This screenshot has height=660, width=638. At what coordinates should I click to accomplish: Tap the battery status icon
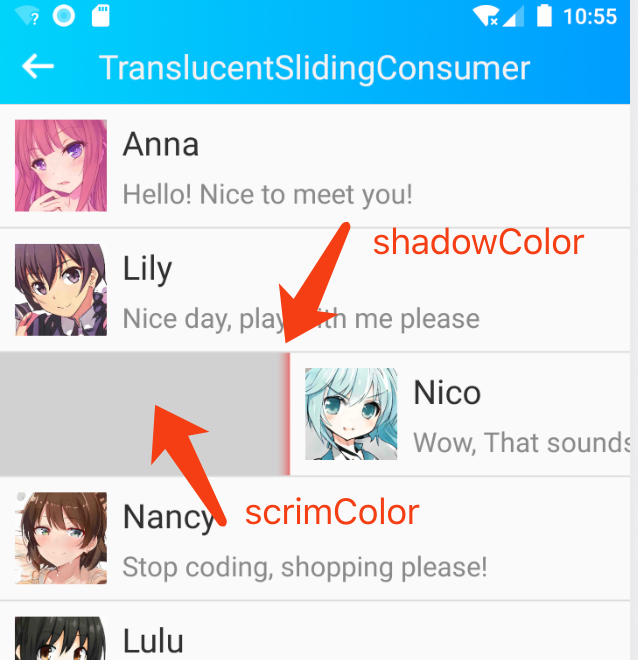[x=544, y=16]
